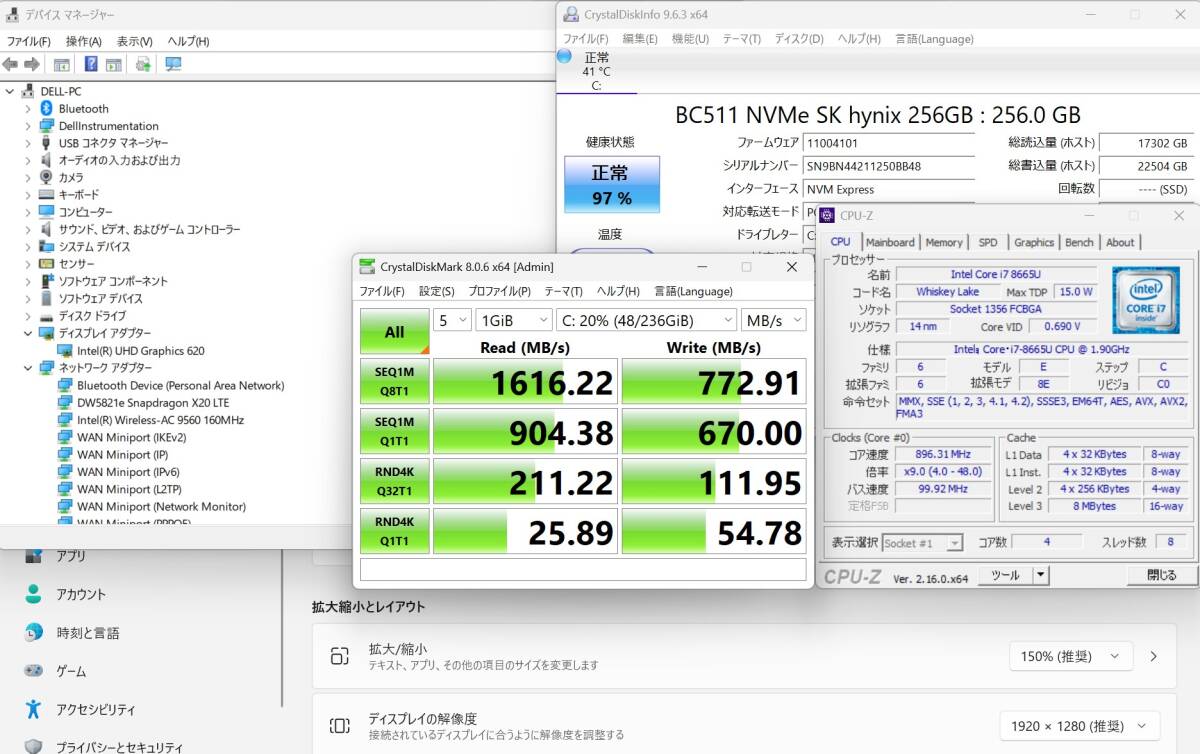Start all benchmarks with the All button
Screen dimensions: 1200x754
(394, 332)
